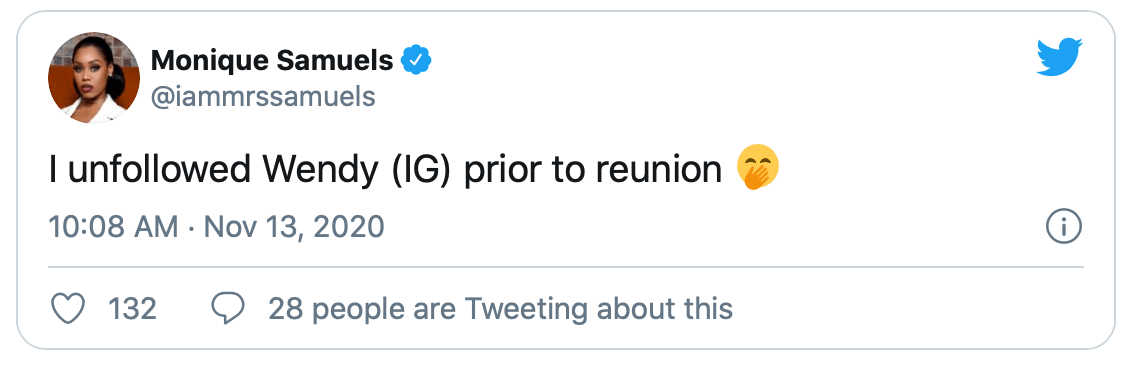Click the Nov 13, 2020 date
This screenshot has width=1138, height=368.
pyautogui.click(x=294, y=228)
